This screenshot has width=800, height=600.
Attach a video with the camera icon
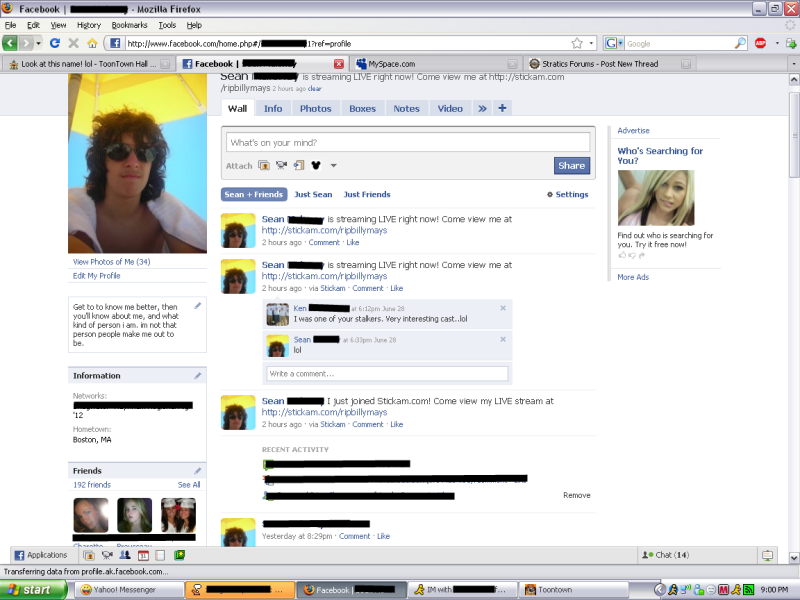coord(281,165)
